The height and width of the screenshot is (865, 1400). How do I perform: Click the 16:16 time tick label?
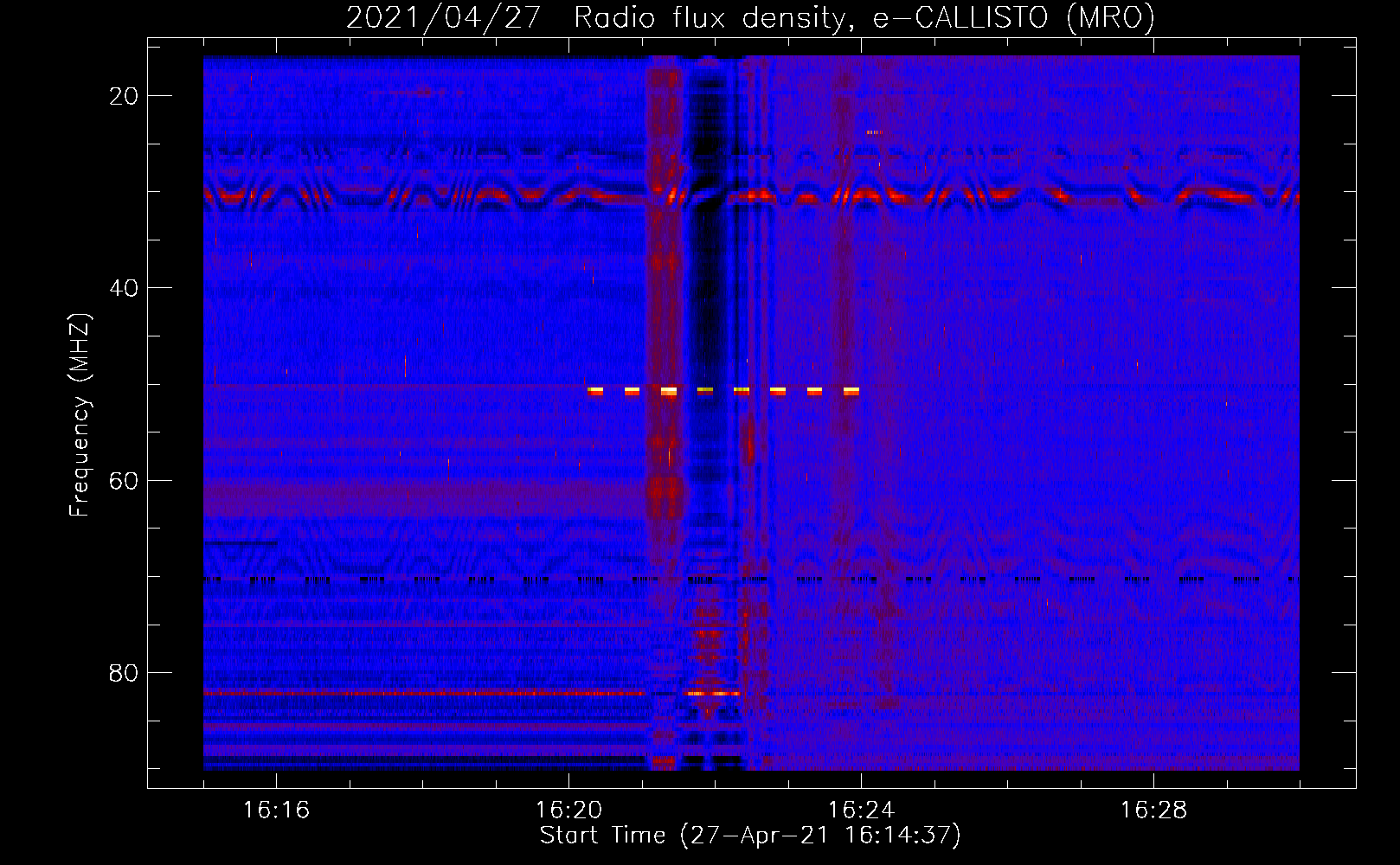(276, 811)
